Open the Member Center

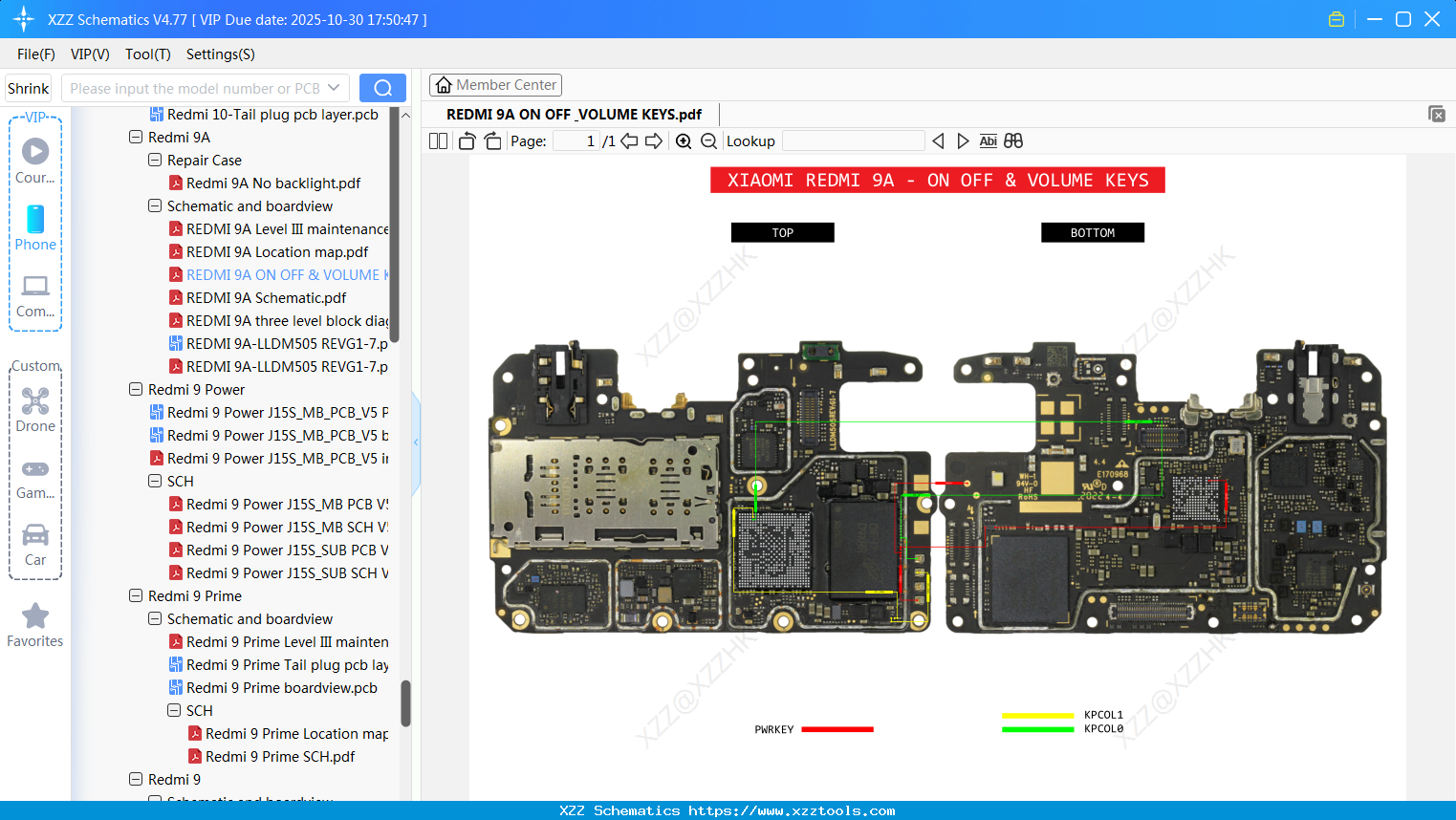[495, 85]
